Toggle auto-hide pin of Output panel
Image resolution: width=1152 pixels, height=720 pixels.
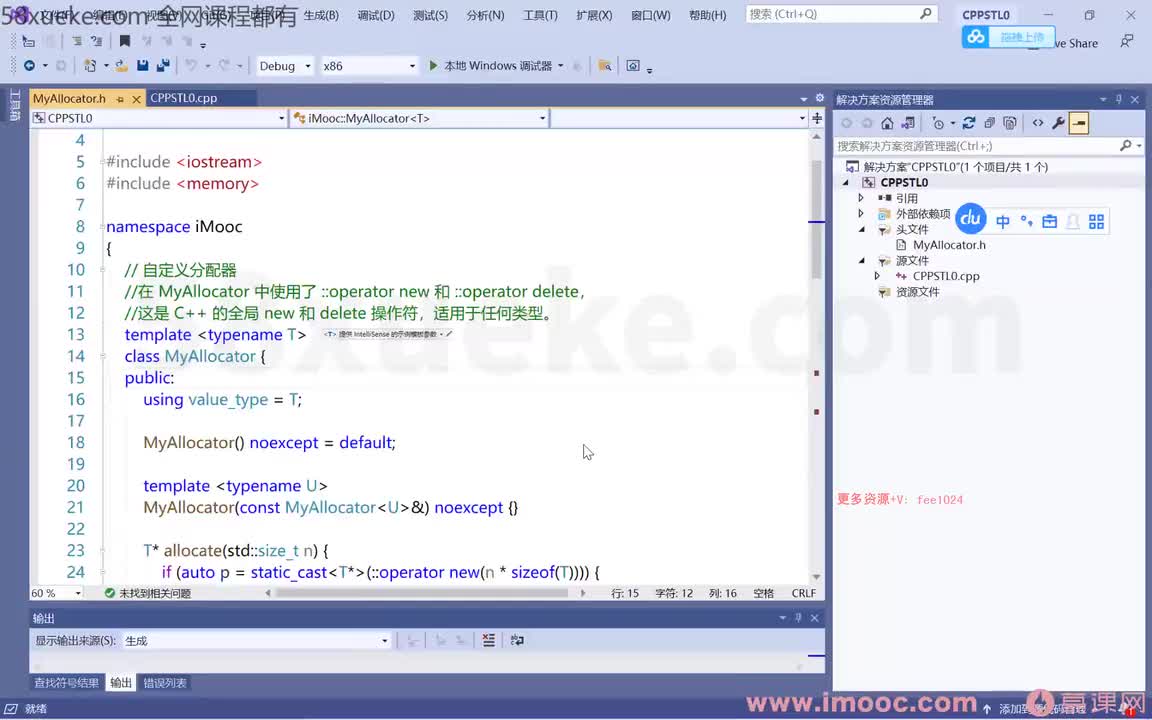(798, 618)
